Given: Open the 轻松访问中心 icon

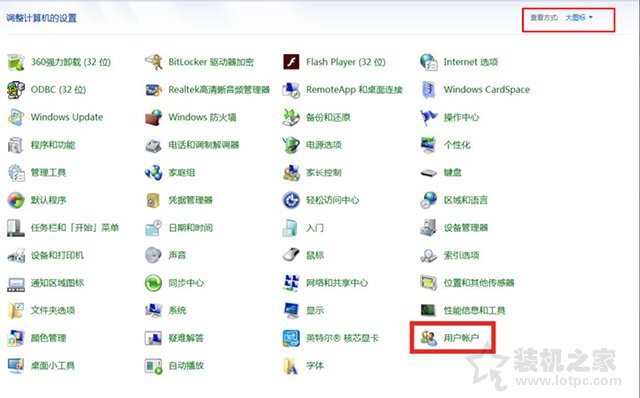Looking at the screenshot, I should click(291, 200).
